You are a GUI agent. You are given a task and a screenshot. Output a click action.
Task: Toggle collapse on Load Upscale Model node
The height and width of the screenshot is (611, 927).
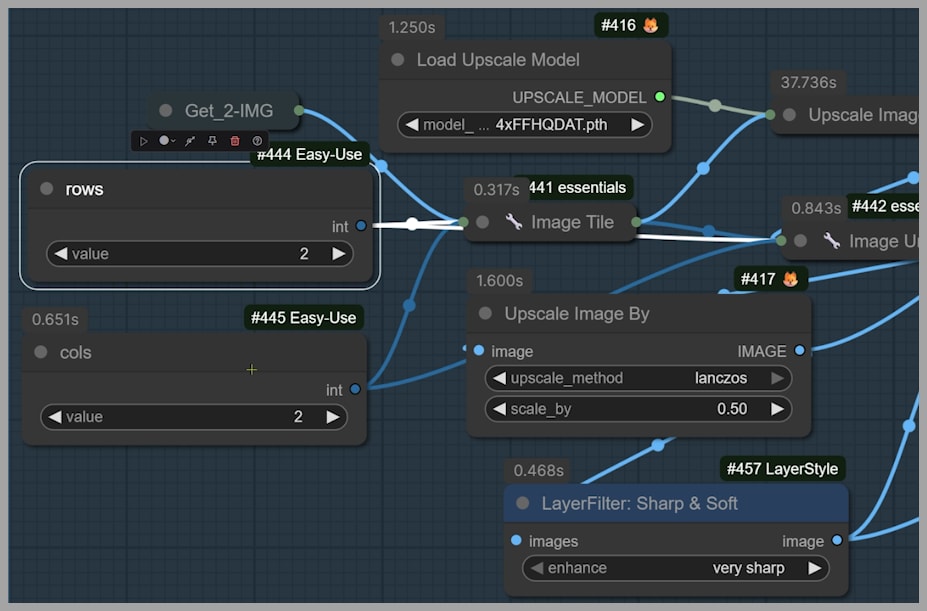coord(398,60)
